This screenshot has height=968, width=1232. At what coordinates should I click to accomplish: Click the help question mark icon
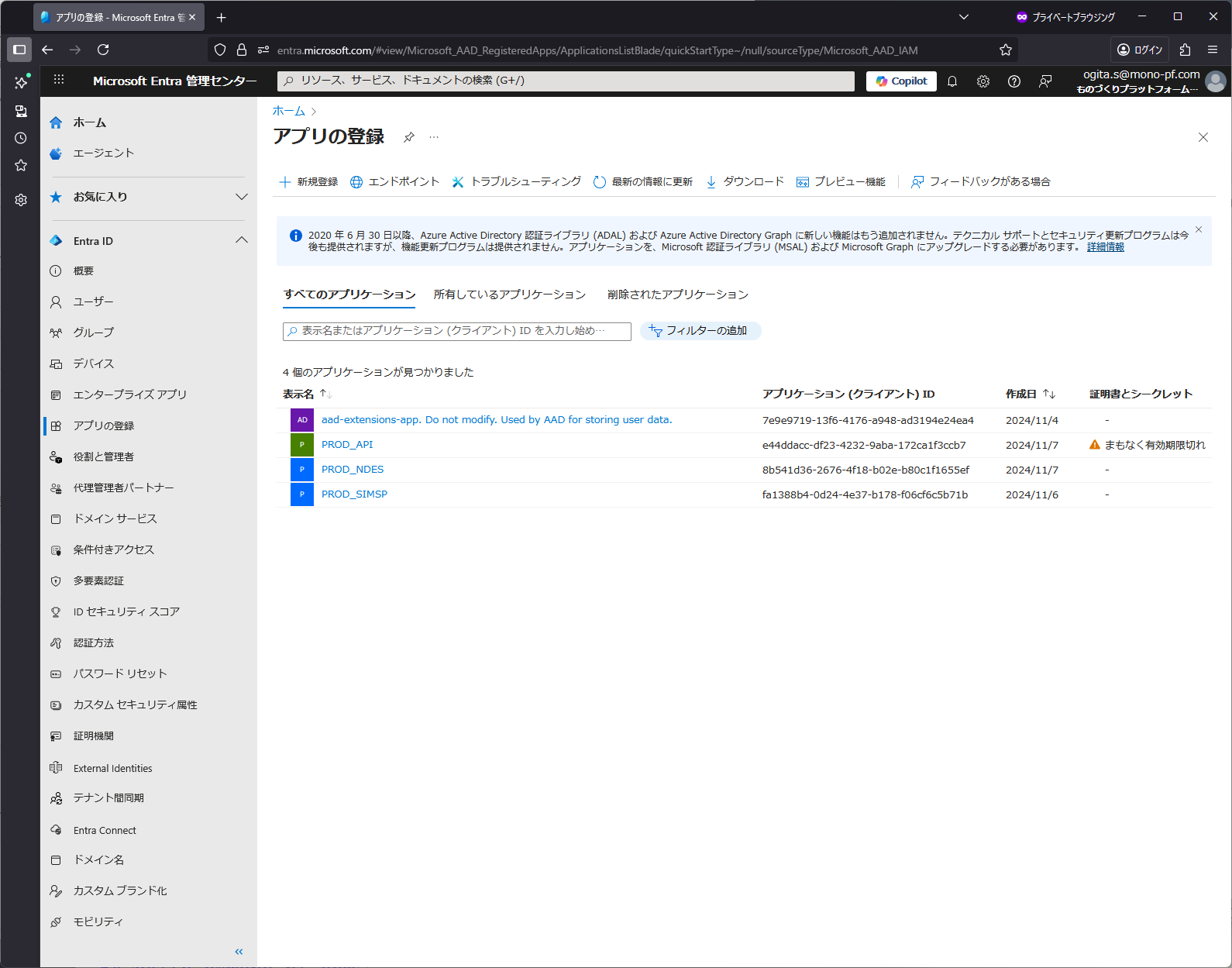[1014, 81]
